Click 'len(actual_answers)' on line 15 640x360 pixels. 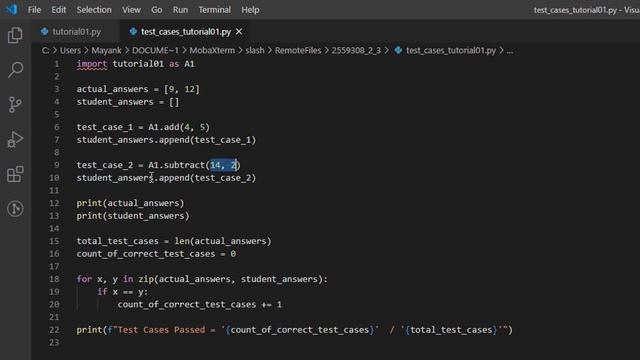(223, 241)
